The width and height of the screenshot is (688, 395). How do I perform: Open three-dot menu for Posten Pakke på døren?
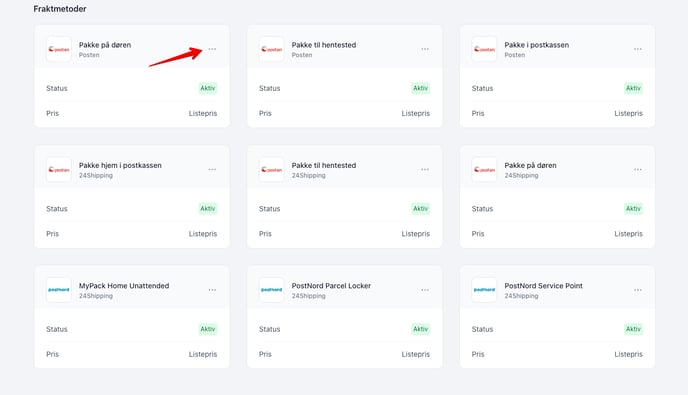(x=212, y=49)
